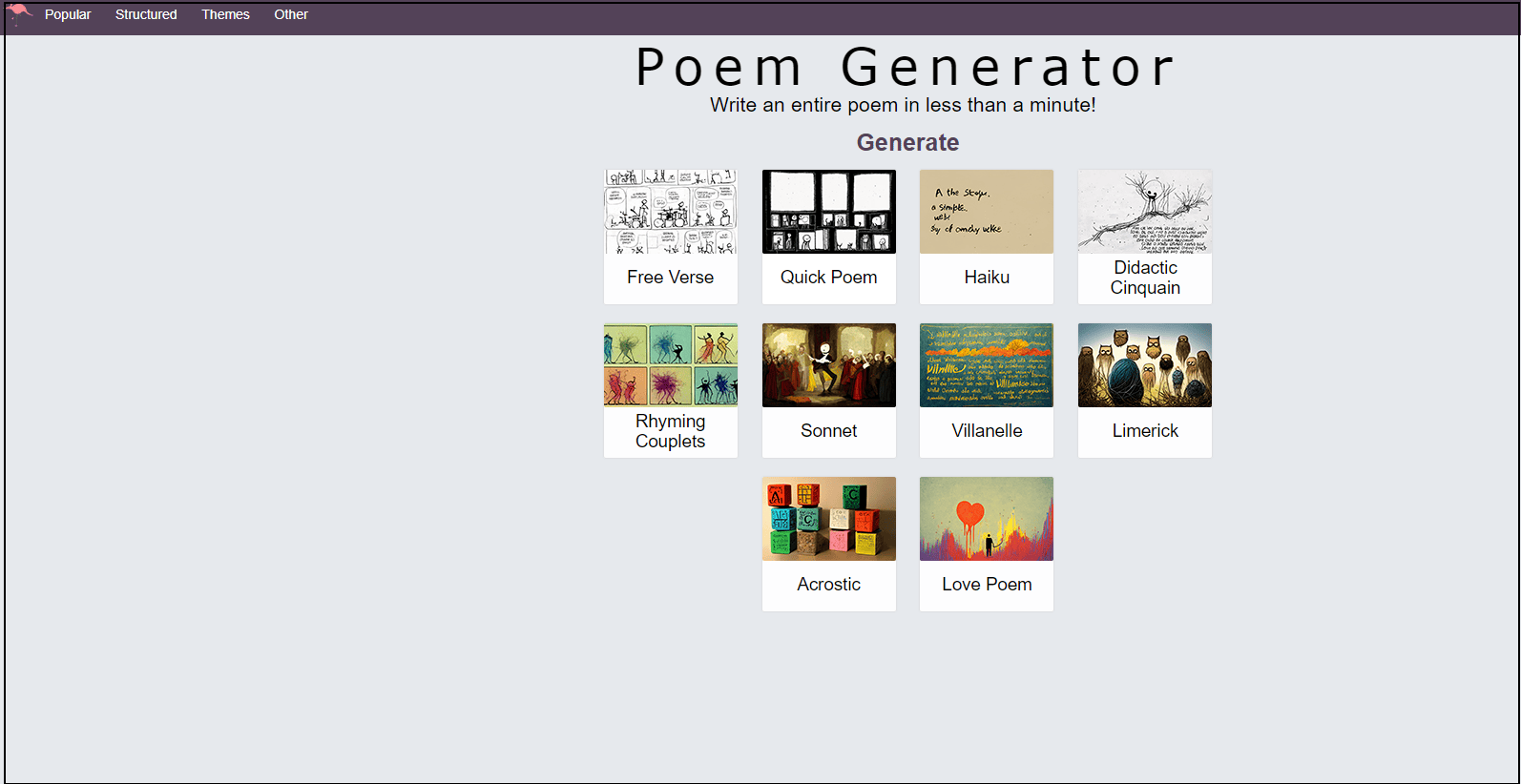The width and height of the screenshot is (1521, 784).
Task: Select the Rhyming Couplets dancers image
Action: (x=670, y=365)
